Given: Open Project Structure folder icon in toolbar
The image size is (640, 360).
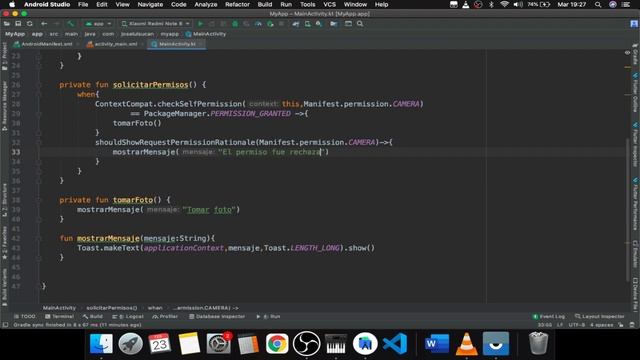Looking at the screenshot, I should [333, 24].
